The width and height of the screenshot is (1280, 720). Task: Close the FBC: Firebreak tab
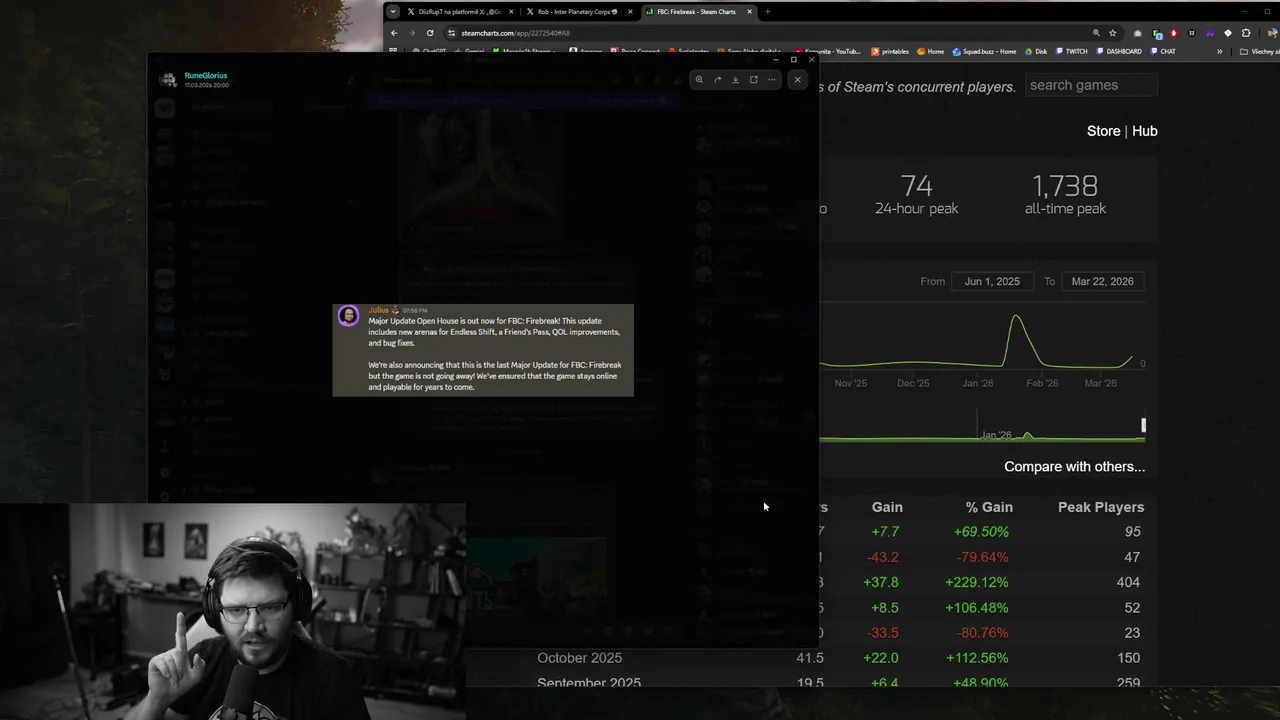[749, 12]
